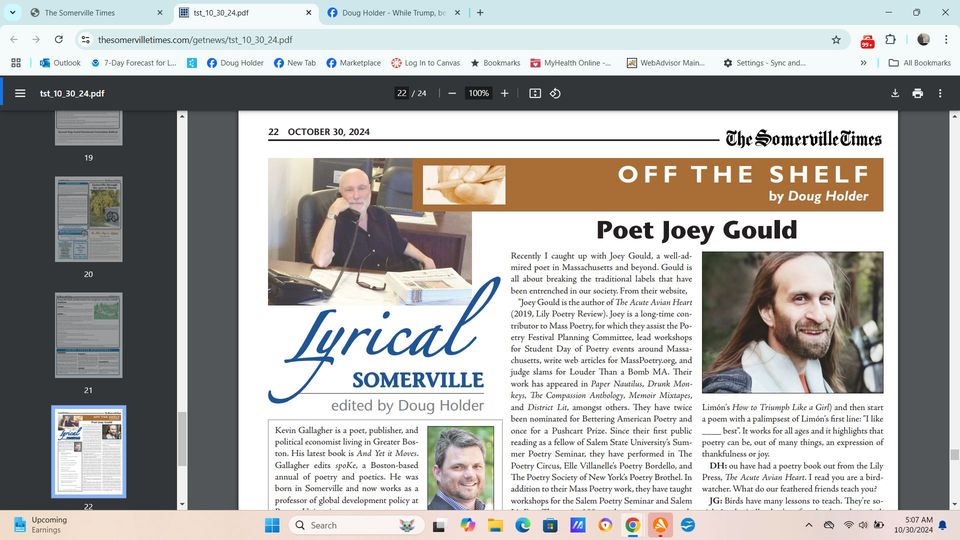This screenshot has height=540, width=960.
Task: Open the Windows Start menu
Action: coord(272,525)
